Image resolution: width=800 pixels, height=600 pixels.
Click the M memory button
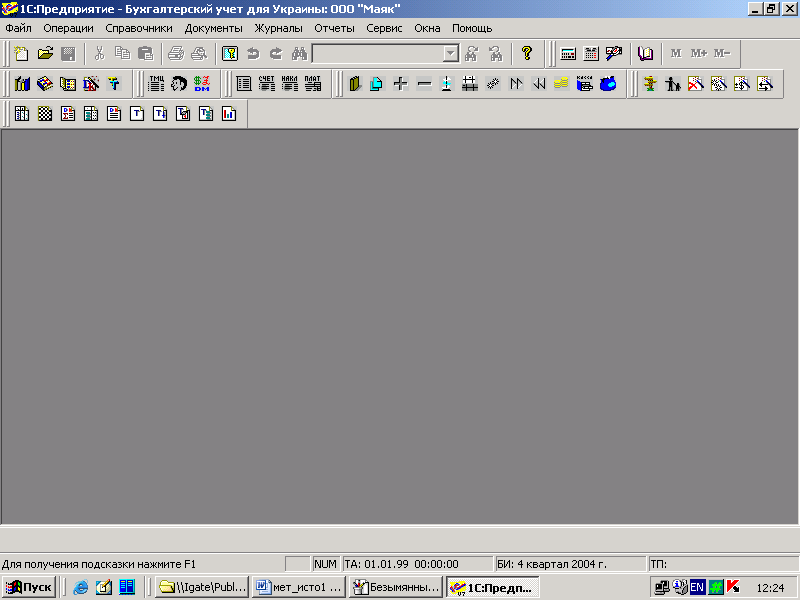click(x=676, y=54)
